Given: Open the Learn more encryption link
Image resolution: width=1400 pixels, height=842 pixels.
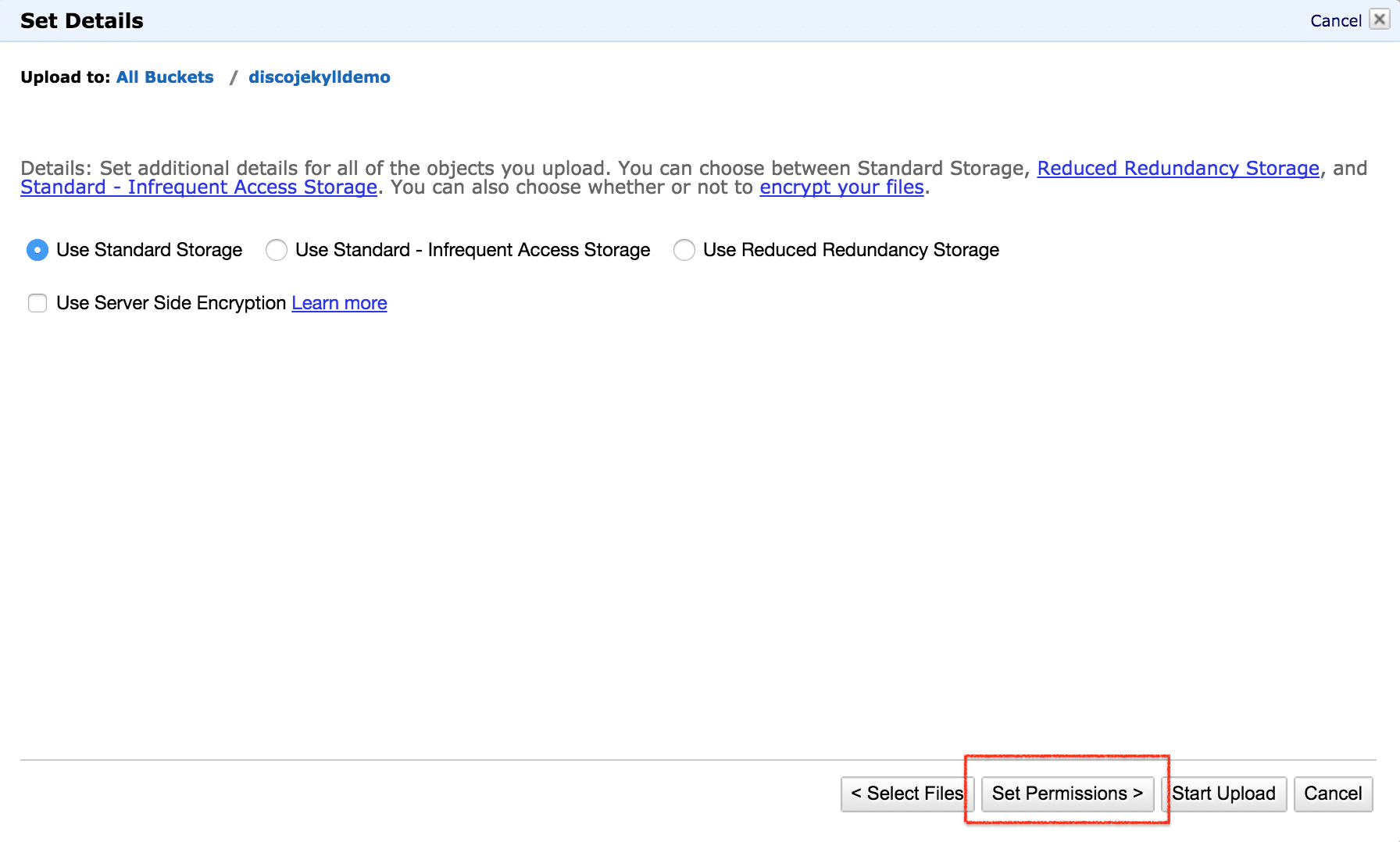Looking at the screenshot, I should [x=339, y=303].
